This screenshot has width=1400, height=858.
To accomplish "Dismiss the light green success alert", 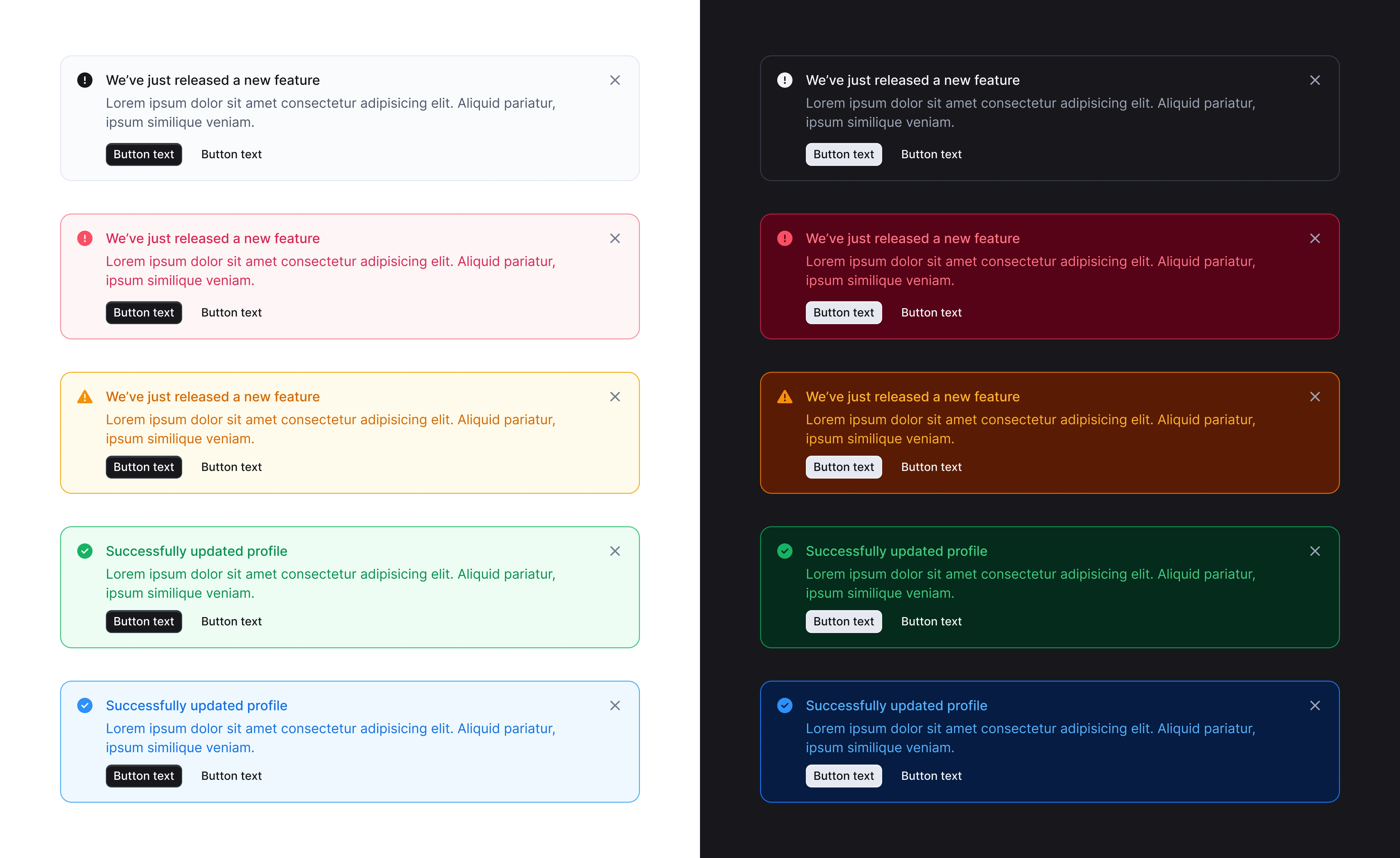I will (615, 551).
